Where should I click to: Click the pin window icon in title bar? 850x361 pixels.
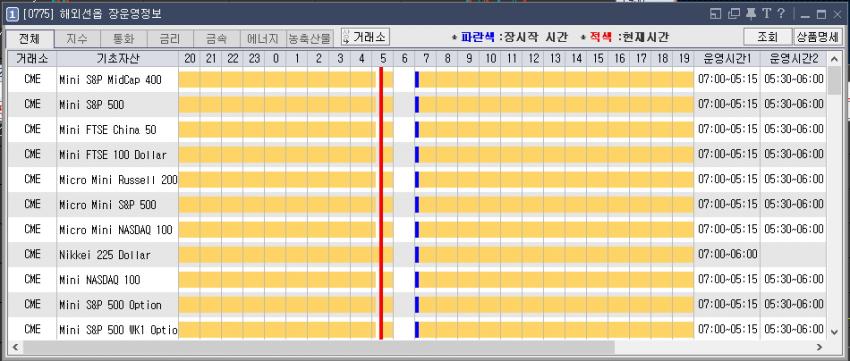click(751, 14)
